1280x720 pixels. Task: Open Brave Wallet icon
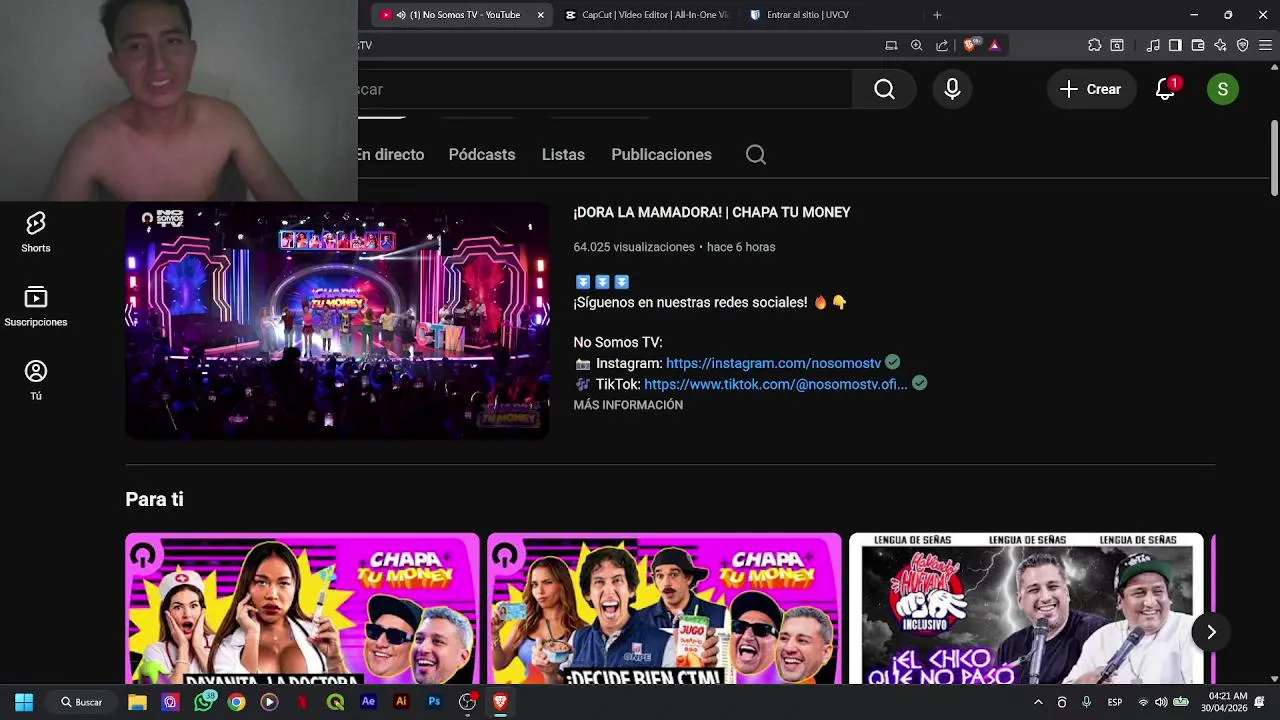click(x=1198, y=45)
